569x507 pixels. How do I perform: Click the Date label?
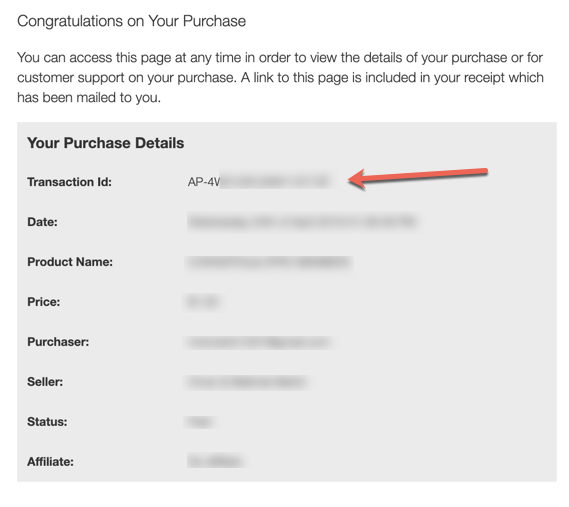[x=42, y=222]
